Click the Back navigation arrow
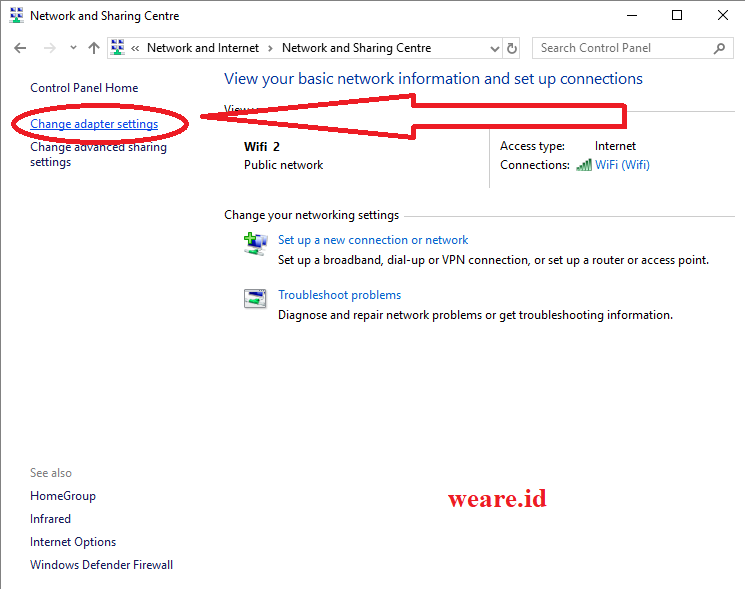Screen dimensions: 745x589 point(20,48)
